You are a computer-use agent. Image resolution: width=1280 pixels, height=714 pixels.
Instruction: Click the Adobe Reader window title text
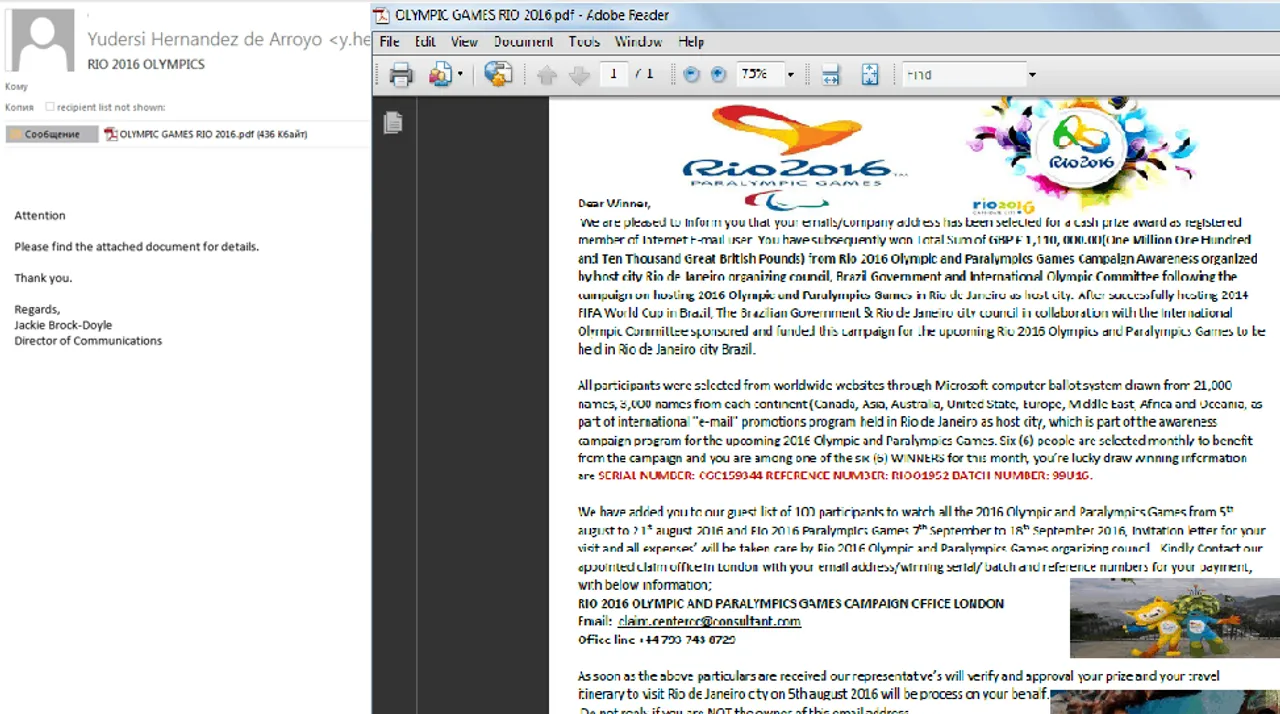(x=532, y=15)
